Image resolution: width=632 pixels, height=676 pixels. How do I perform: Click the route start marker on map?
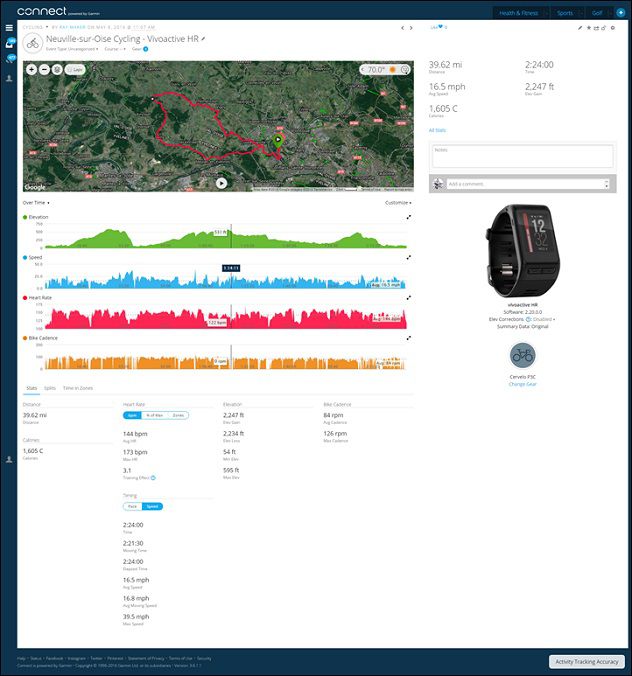point(278,140)
